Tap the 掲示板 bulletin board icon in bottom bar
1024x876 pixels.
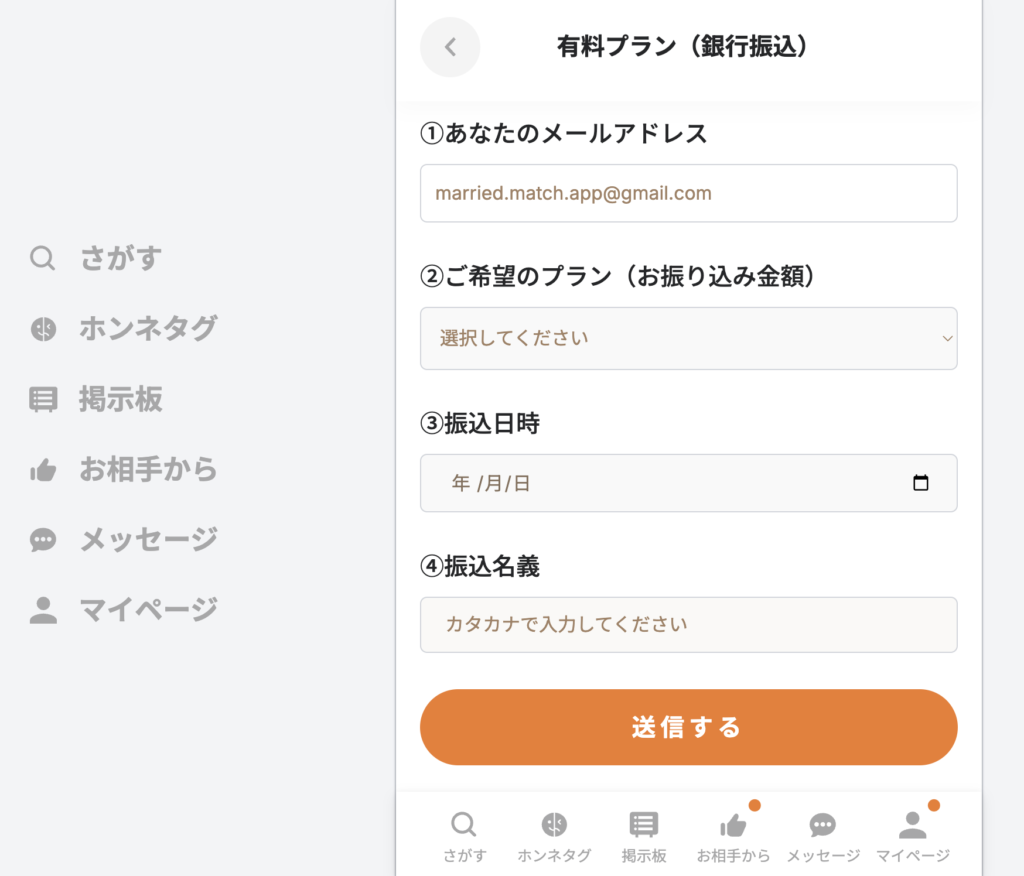(643, 824)
